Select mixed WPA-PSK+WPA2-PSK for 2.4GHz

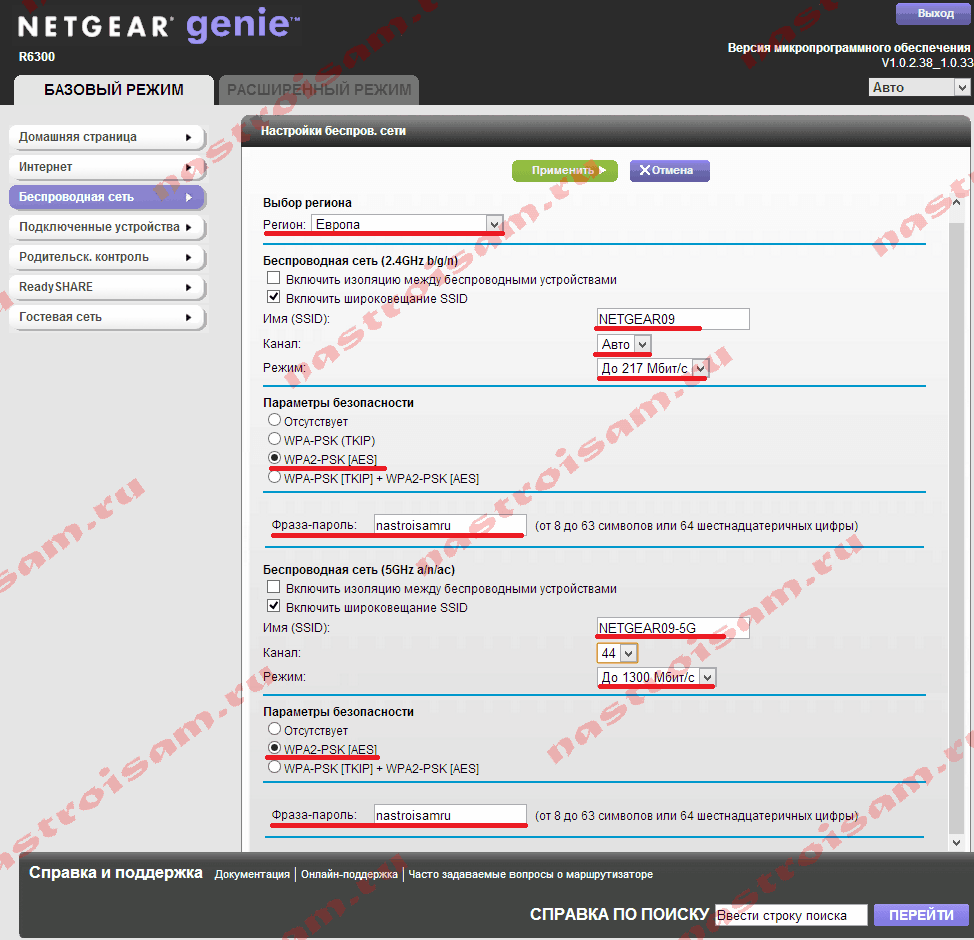pos(274,477)
